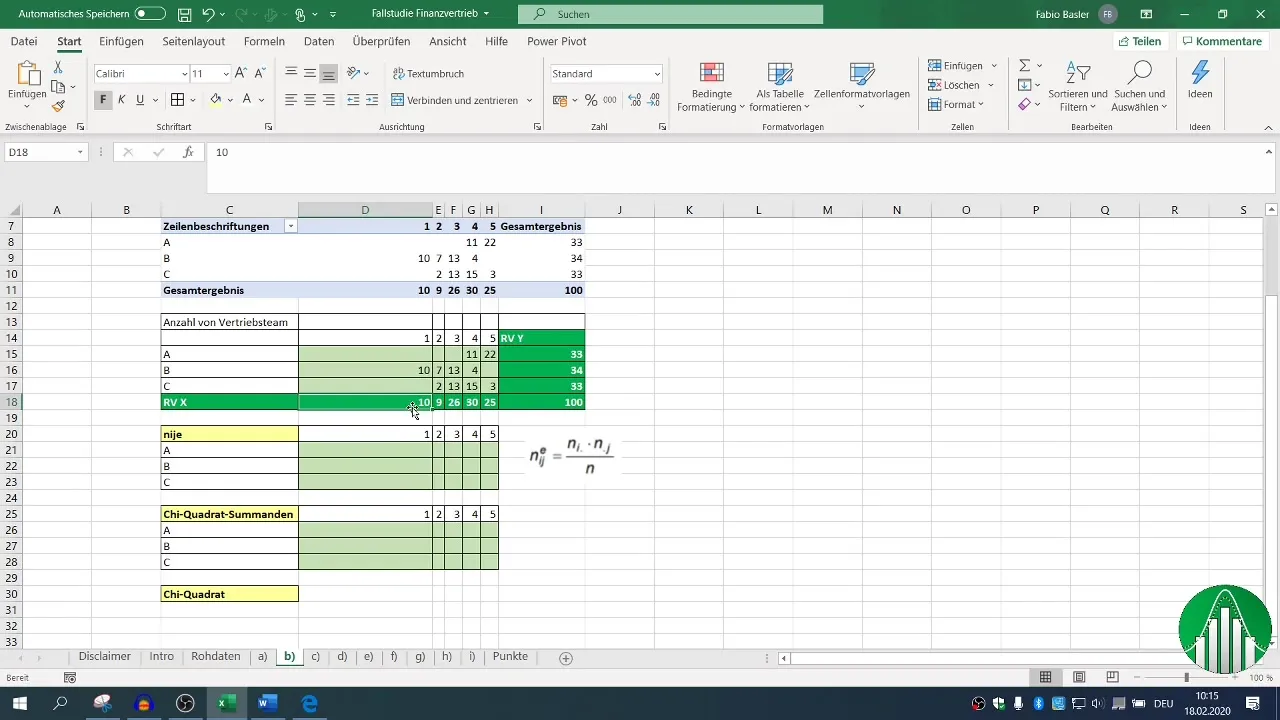Click the align right icon

pyautogui.click(x=328, y=100)
